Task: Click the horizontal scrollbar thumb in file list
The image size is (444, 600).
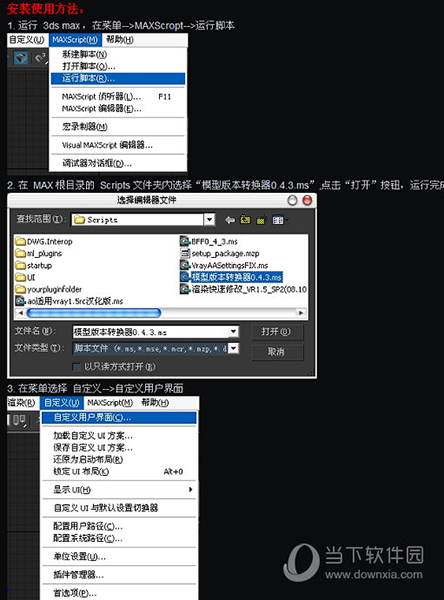Action: 94,313
